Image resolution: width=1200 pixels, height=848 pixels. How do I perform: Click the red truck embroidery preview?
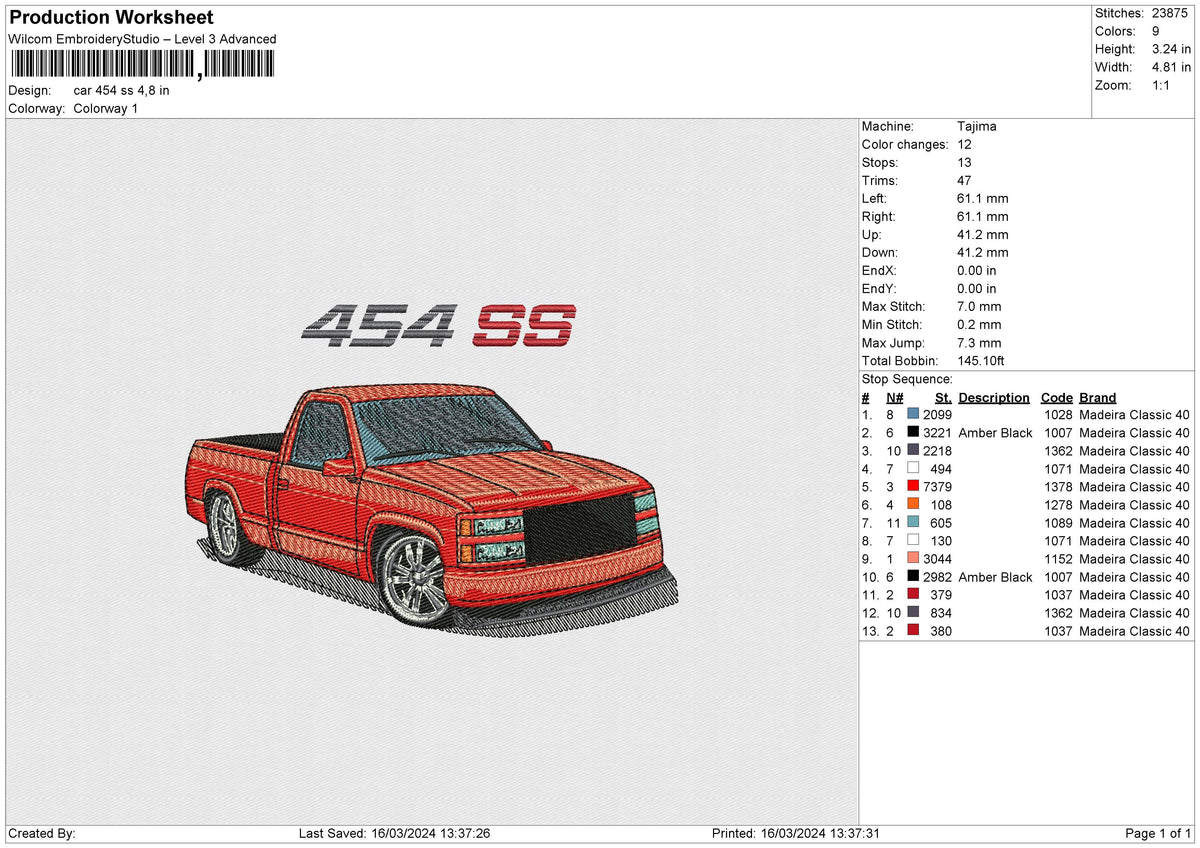[x=432, y=510]
